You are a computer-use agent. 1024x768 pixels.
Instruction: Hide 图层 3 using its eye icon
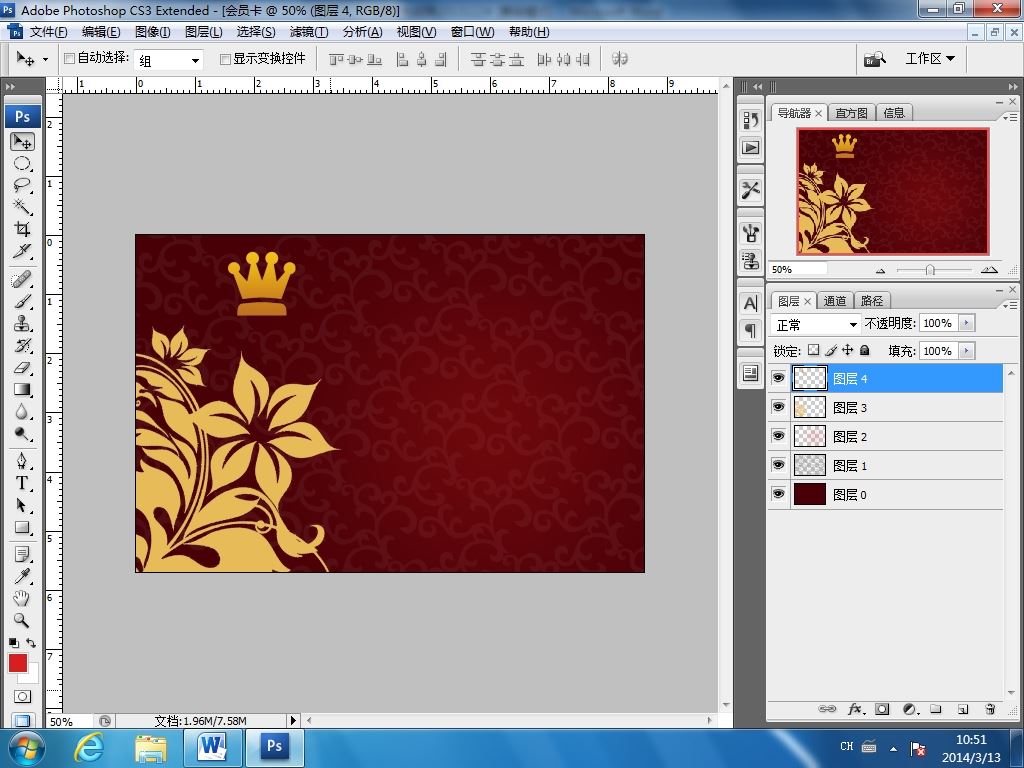coord(778,407)
